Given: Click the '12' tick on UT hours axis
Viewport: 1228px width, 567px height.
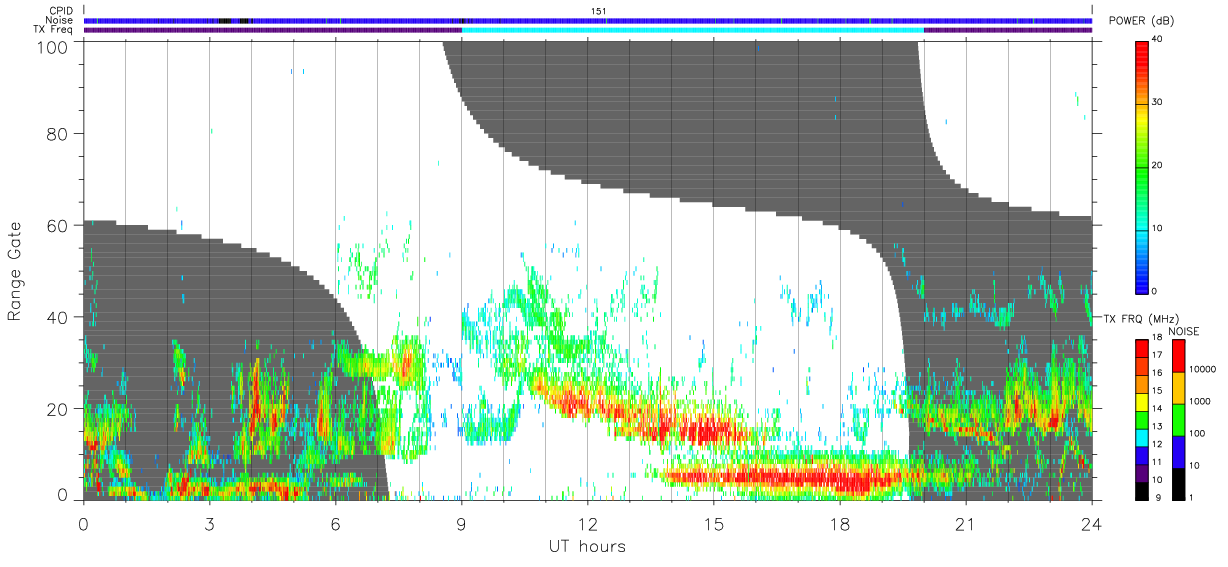Looking at the screenshot, I should pos(587,523).
